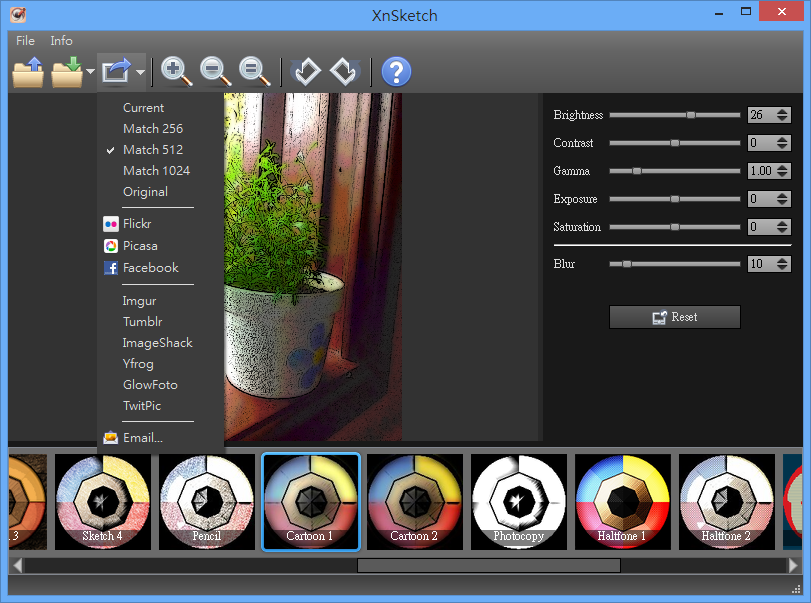This screenshot has height=603, width=811.
Task: Click the Gamma slider track
Action: [674, 171]
